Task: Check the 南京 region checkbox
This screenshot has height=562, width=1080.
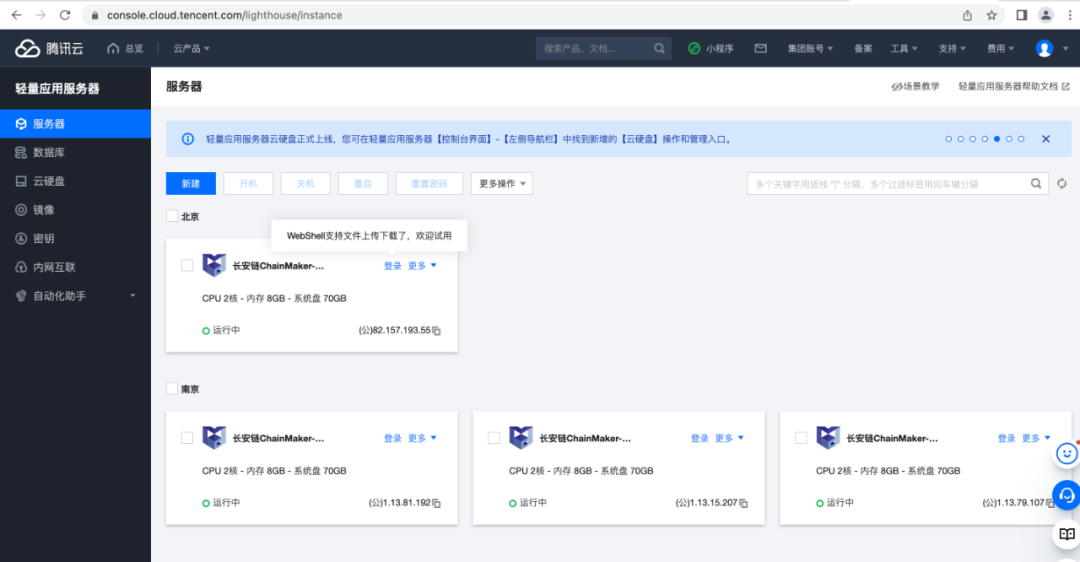Action: [172, 388]
